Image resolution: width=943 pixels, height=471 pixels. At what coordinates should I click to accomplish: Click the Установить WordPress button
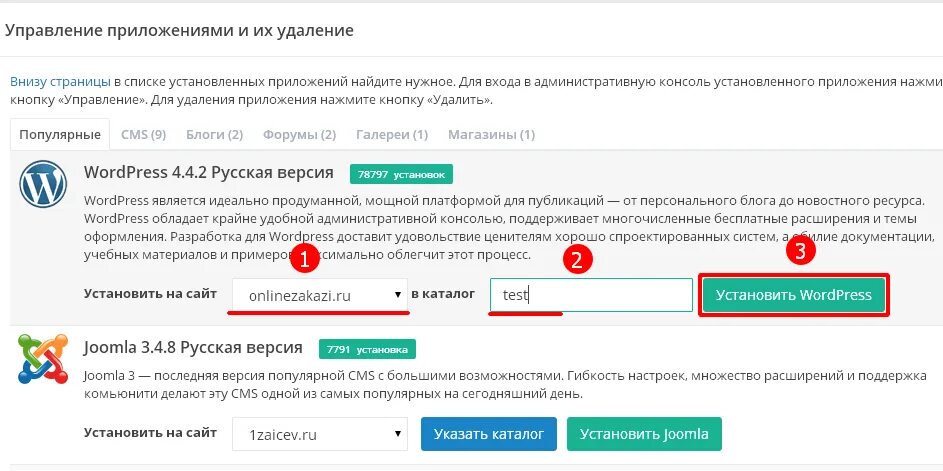coord(794,295)
